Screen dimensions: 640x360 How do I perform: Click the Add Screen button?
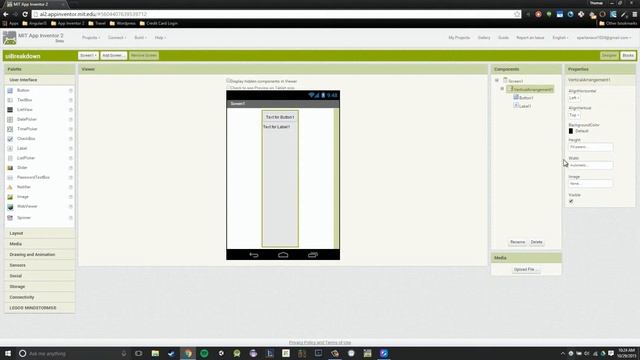tap(114, 56)
